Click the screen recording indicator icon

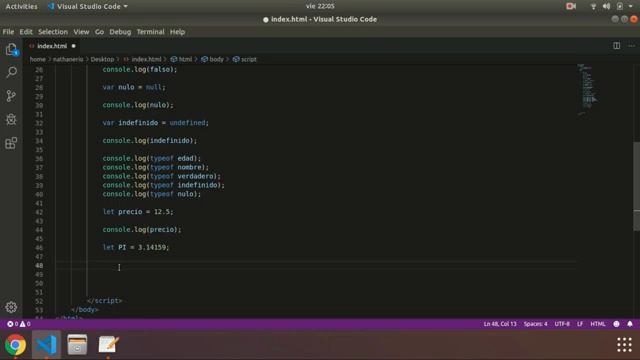[x=571, y=6]
